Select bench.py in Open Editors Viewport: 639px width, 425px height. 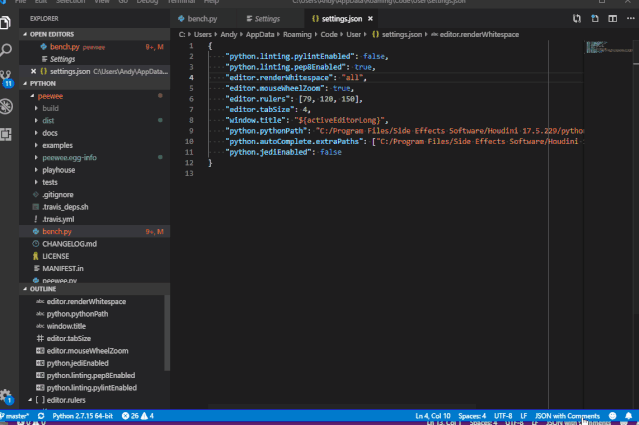click(95, 47)
